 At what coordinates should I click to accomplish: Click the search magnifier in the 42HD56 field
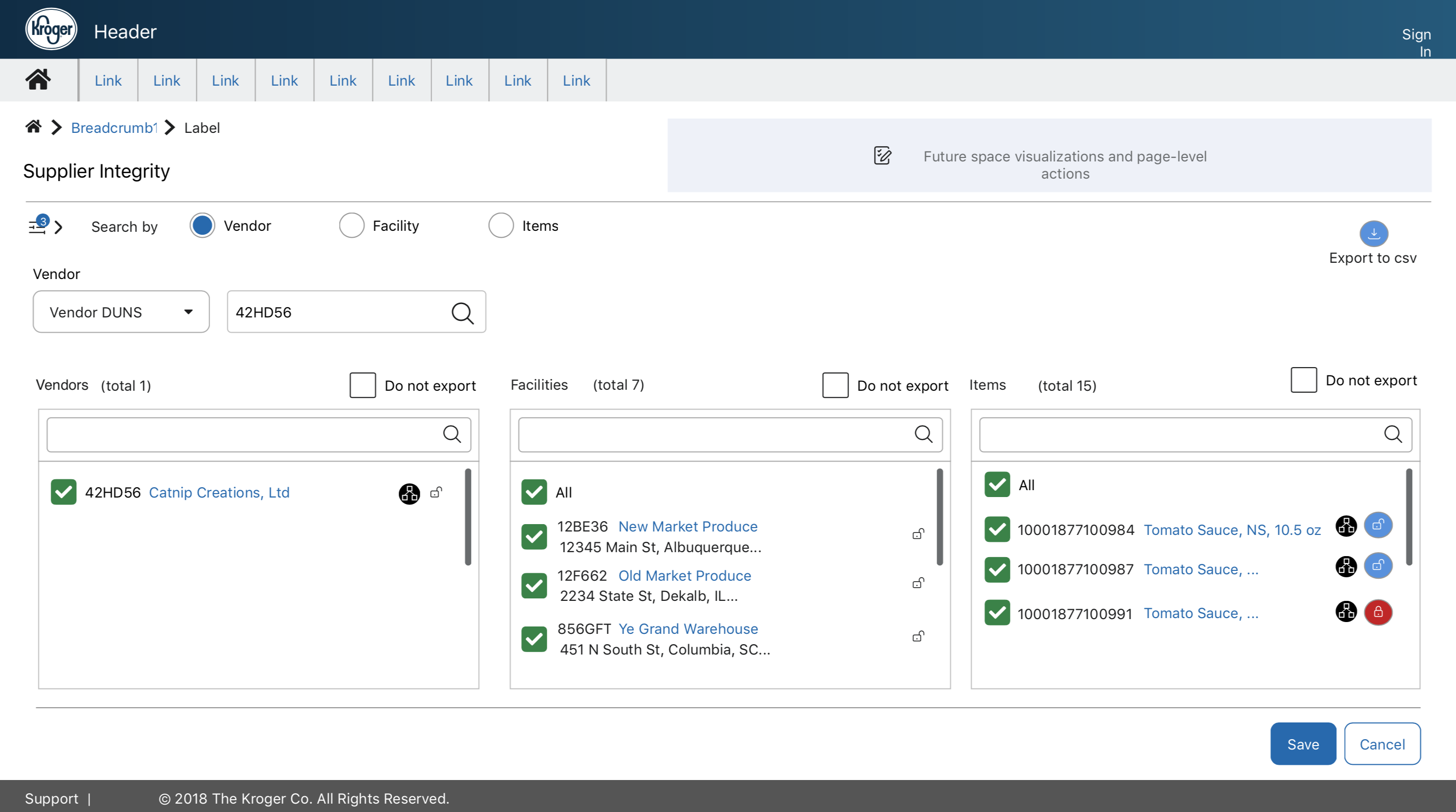(462, 312)
